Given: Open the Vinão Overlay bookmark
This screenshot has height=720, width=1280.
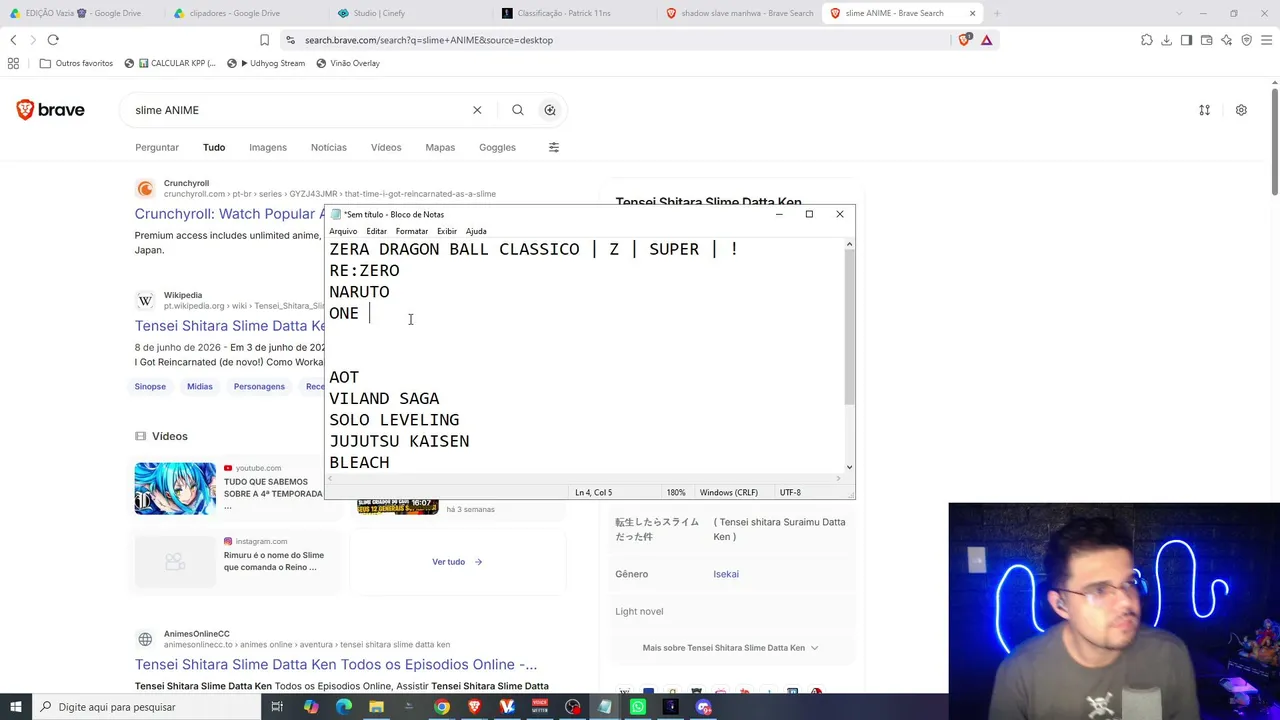Looking at the screenshot, I should tap(347, 63).
